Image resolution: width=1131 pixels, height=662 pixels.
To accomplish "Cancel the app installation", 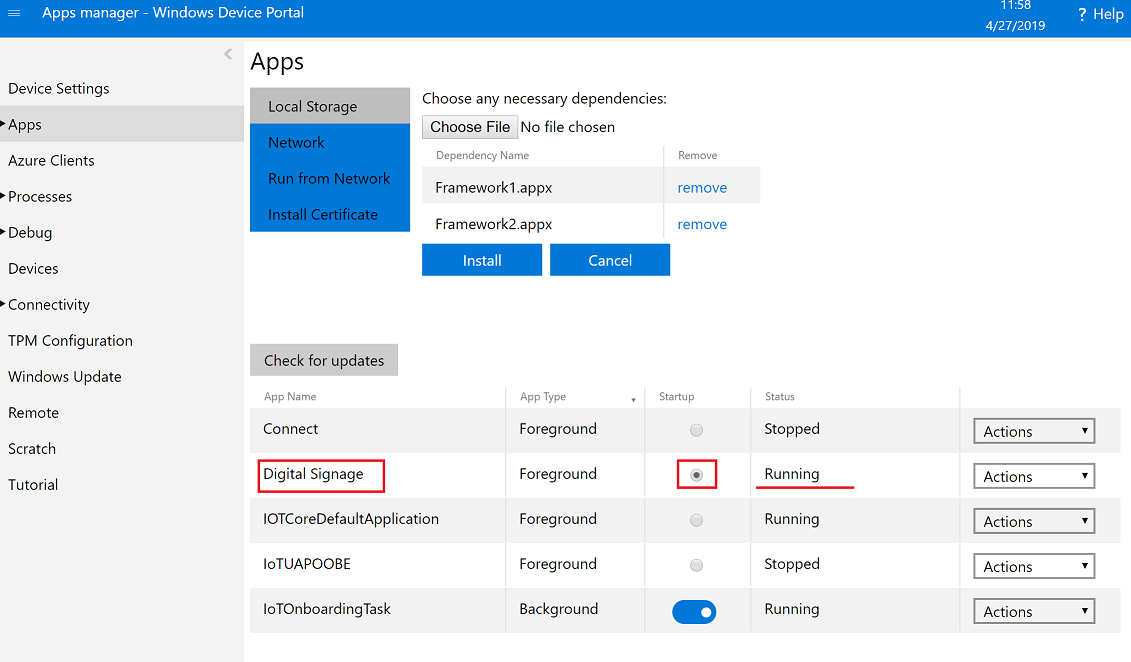I will 609,260.
